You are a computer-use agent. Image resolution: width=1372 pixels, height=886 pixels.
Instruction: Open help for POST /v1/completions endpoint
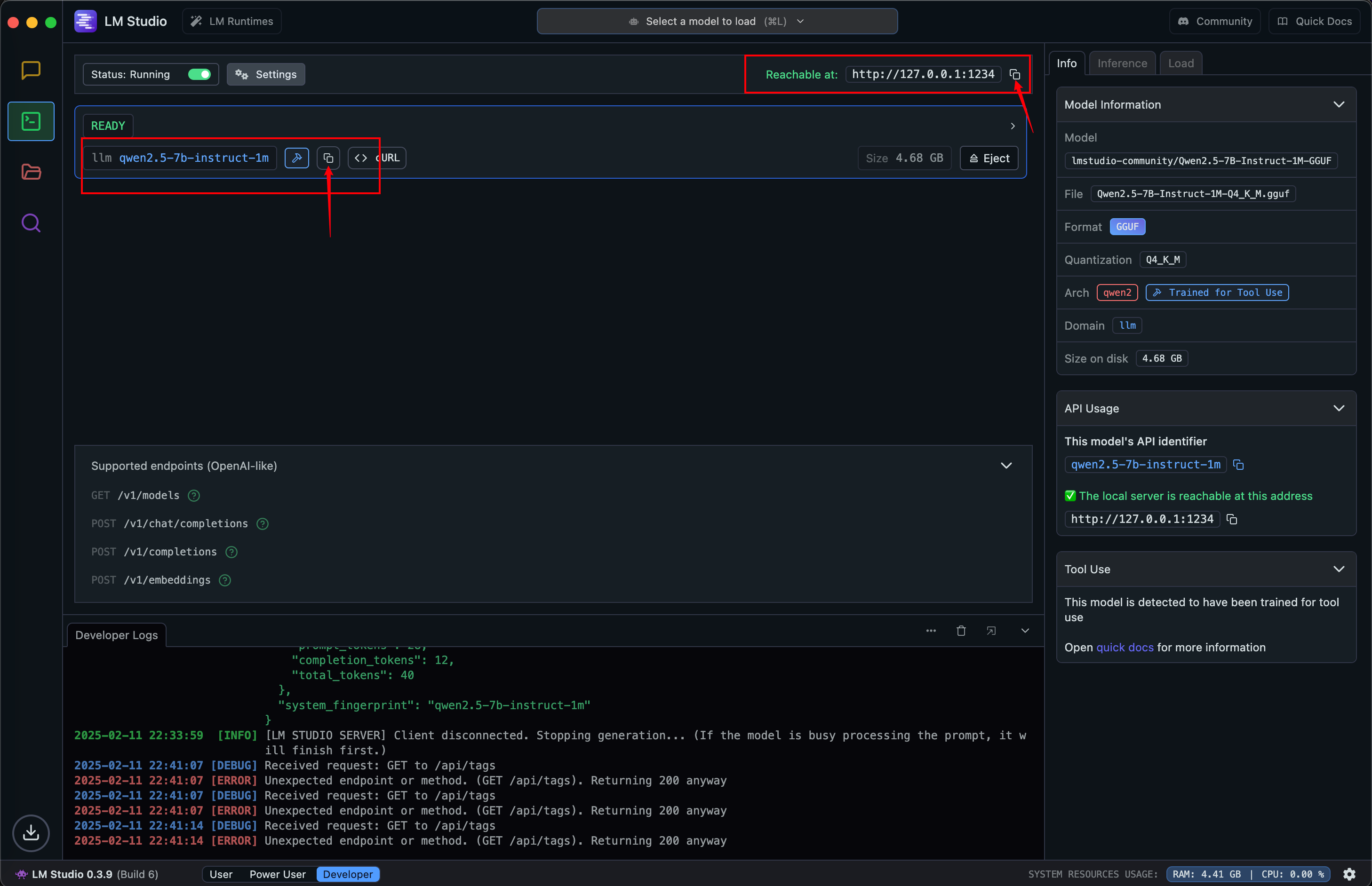(231, 552)
